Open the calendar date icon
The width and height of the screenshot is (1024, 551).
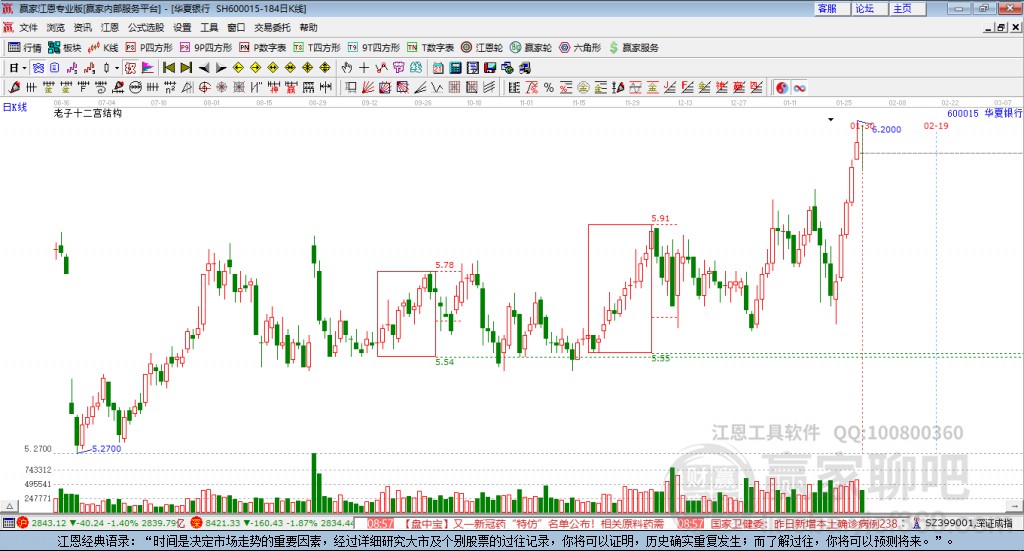pyautogui.click(x=438, y=68)
